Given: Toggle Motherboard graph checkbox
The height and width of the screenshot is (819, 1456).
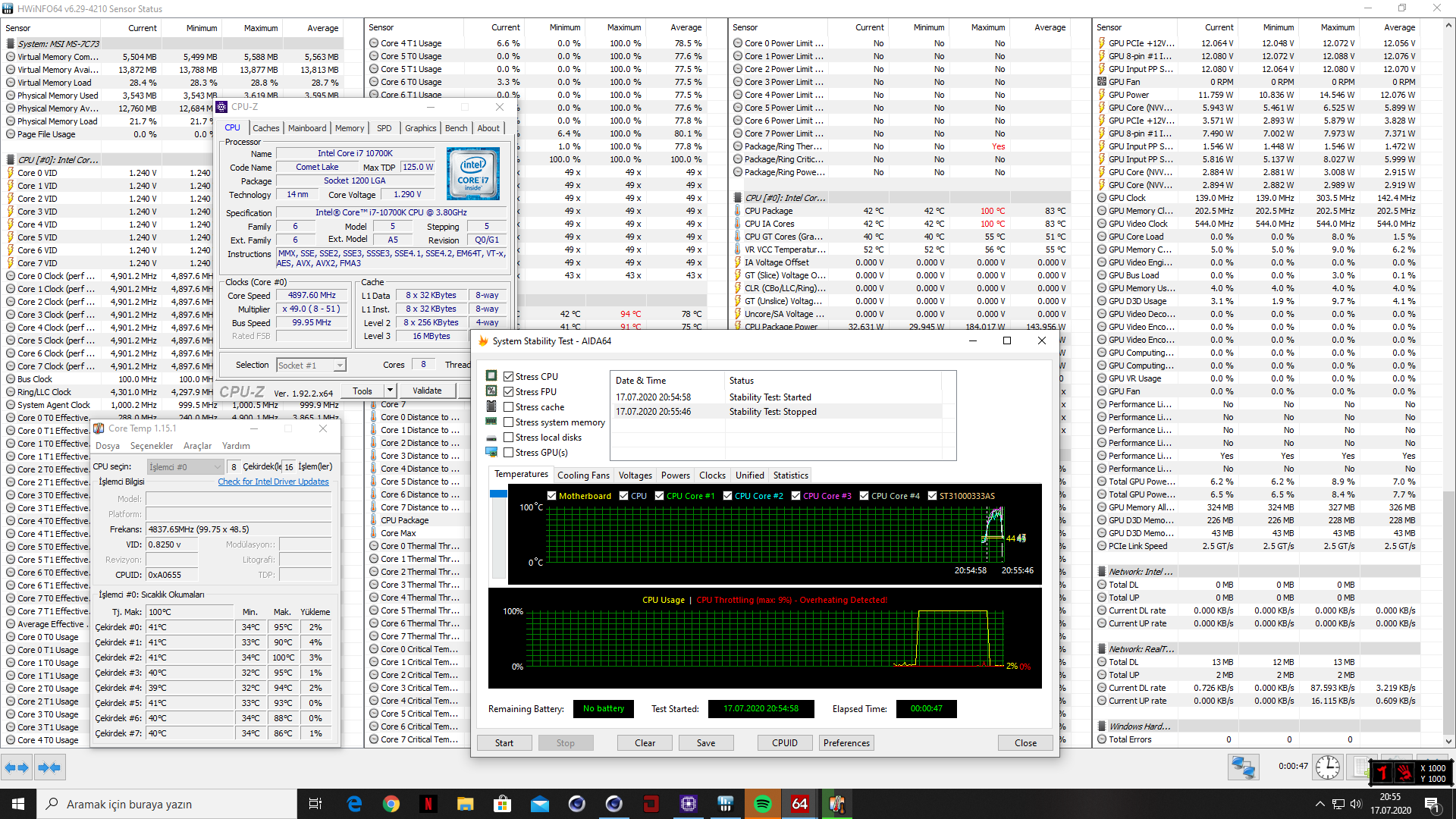Looking at the screenshot, I should point(552,496).
